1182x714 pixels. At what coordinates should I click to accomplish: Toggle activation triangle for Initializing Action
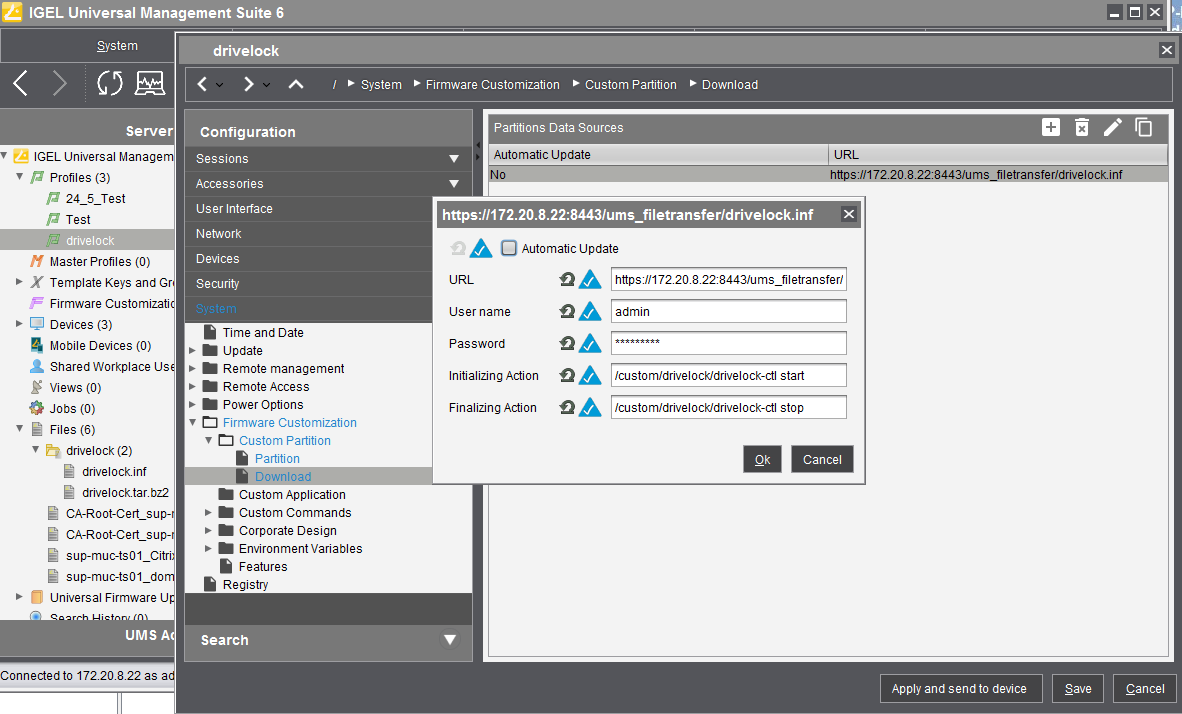(x=589, y=375)
